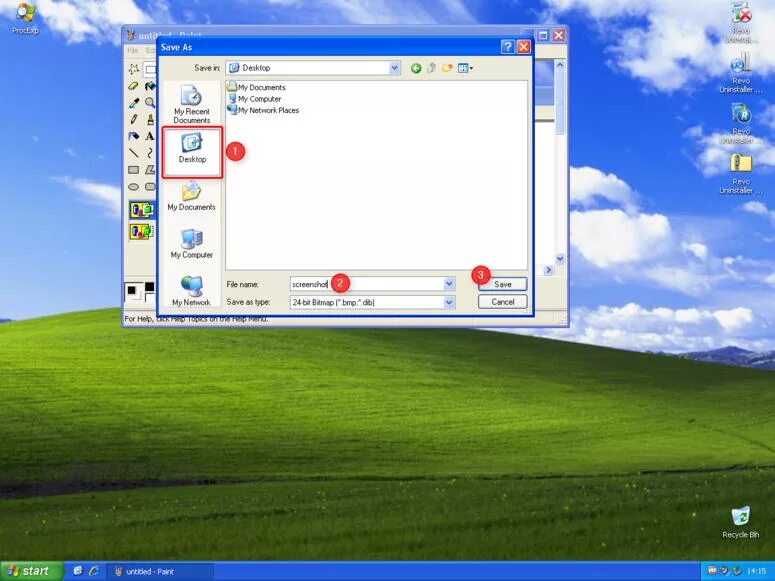Viewport: 775px width, 581px height.
Task: Open the Views menu button in Save As
Action: tap(465, 68)
